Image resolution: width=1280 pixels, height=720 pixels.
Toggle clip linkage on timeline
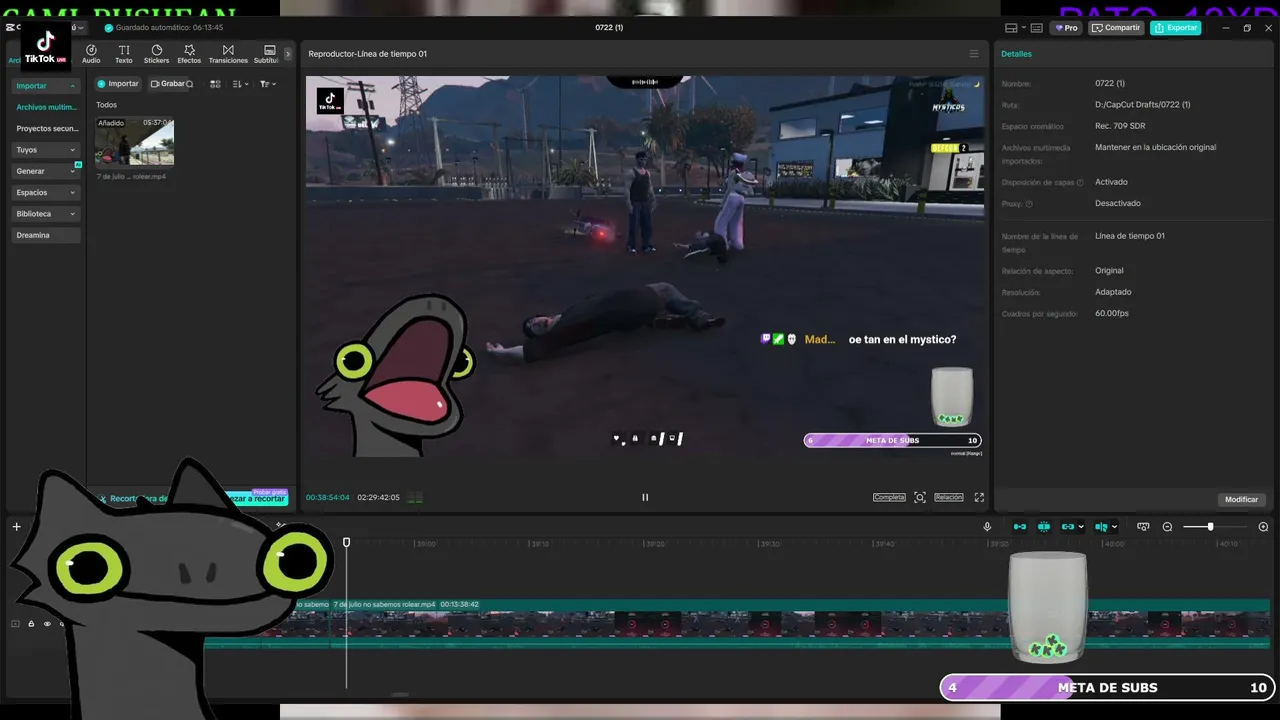click(1068, 527)
